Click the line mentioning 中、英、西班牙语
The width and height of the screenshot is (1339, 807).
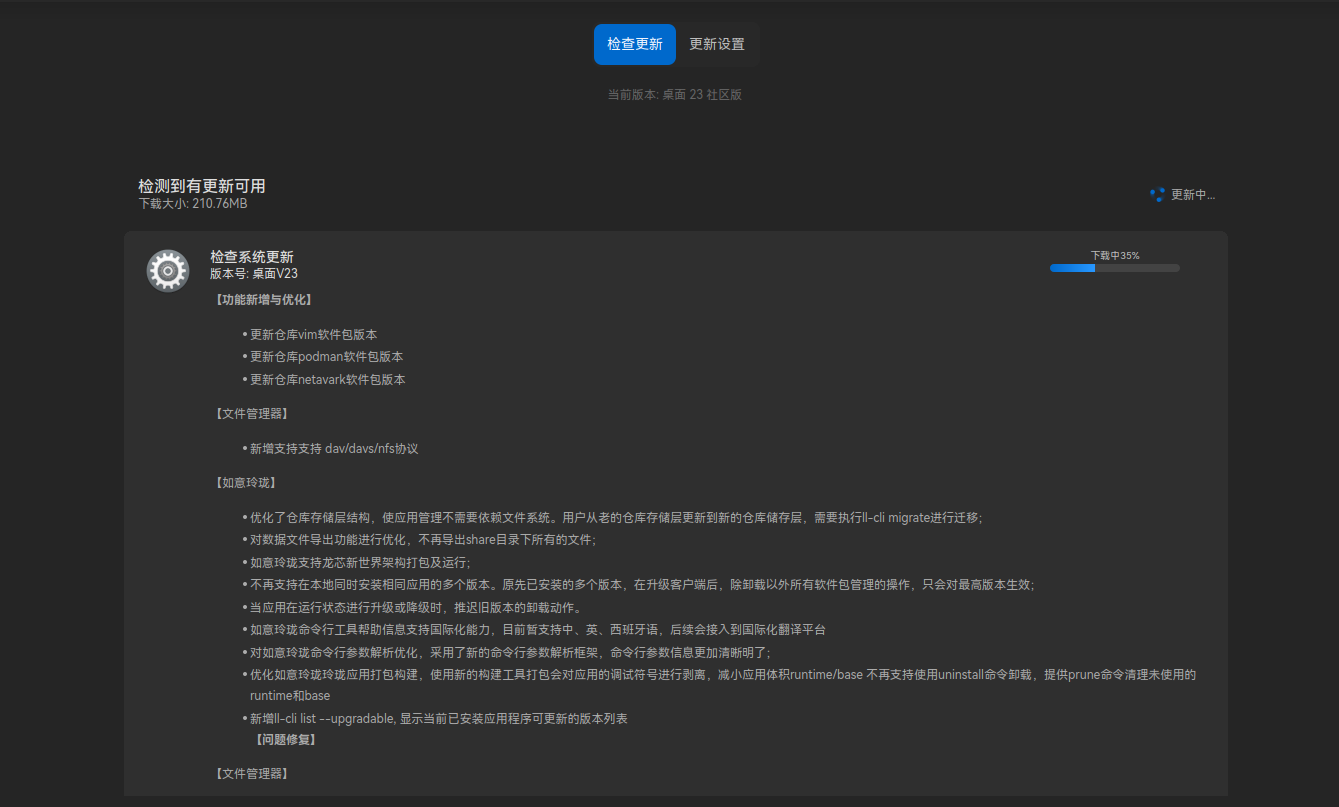point(538,630)
